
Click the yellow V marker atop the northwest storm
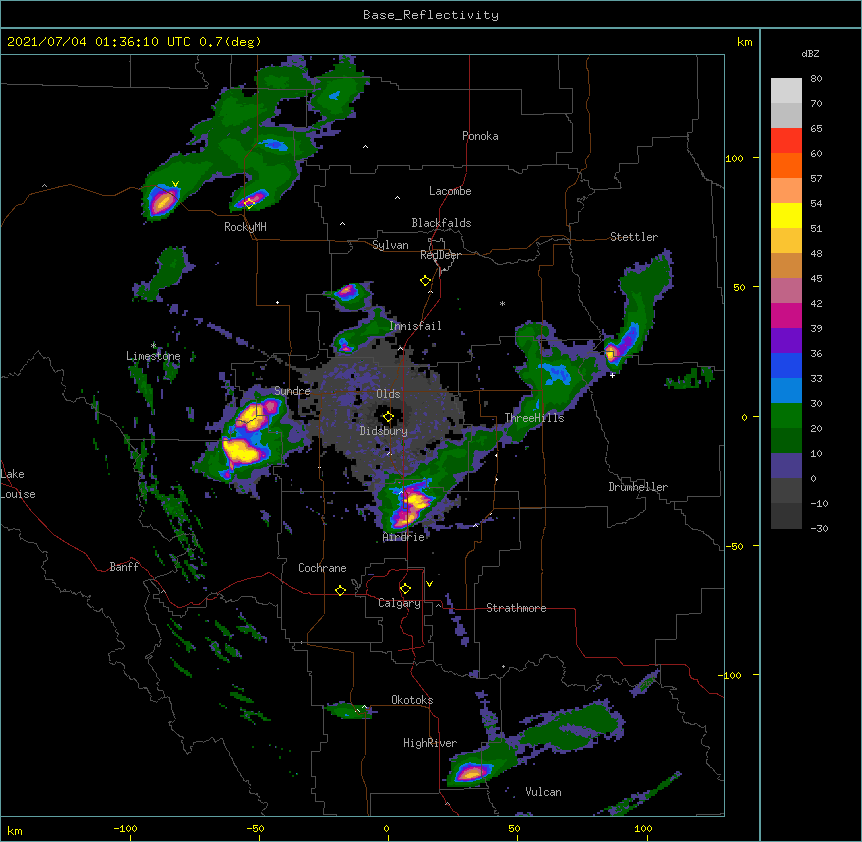(x=175, y=184)
